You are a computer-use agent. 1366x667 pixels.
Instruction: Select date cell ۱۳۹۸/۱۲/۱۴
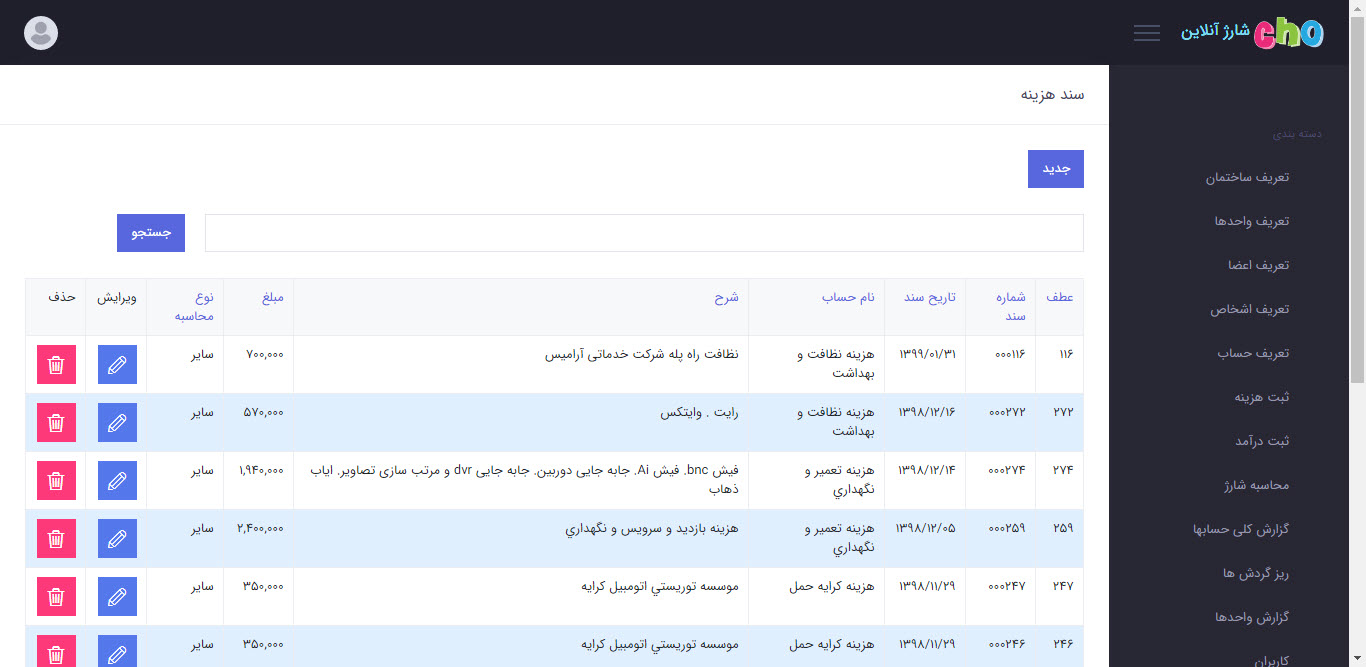coord(927,470)
